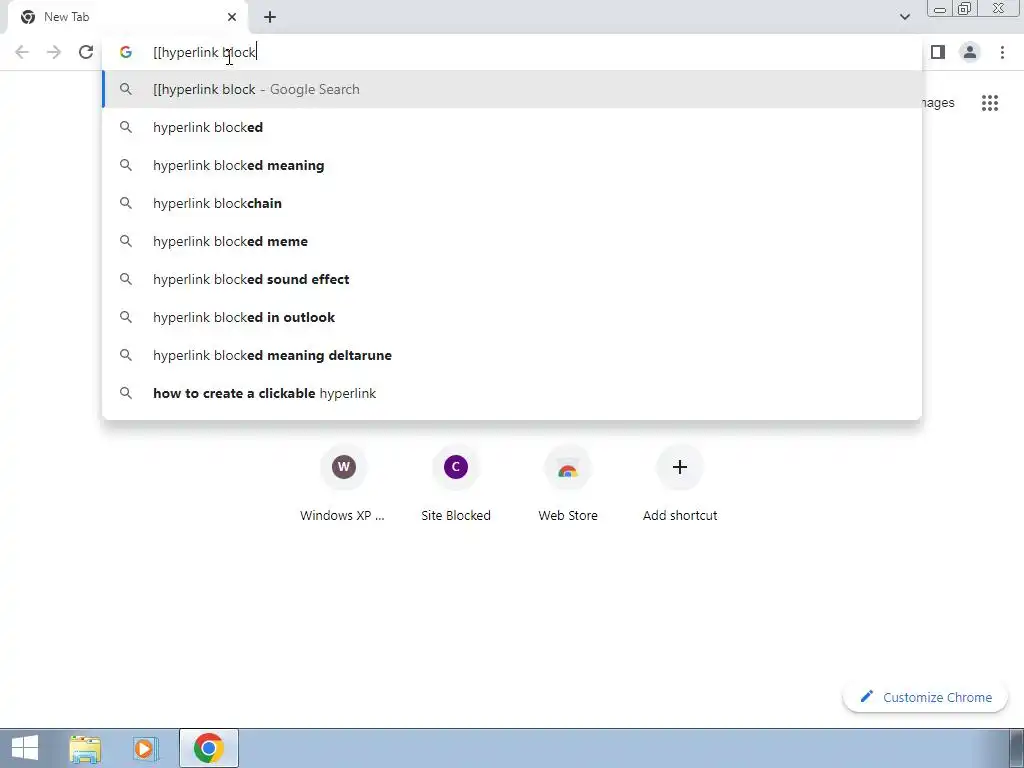Click the browser back arrow
The image size is (1024, 768).
pyautogui.click(x=22, y=52)
